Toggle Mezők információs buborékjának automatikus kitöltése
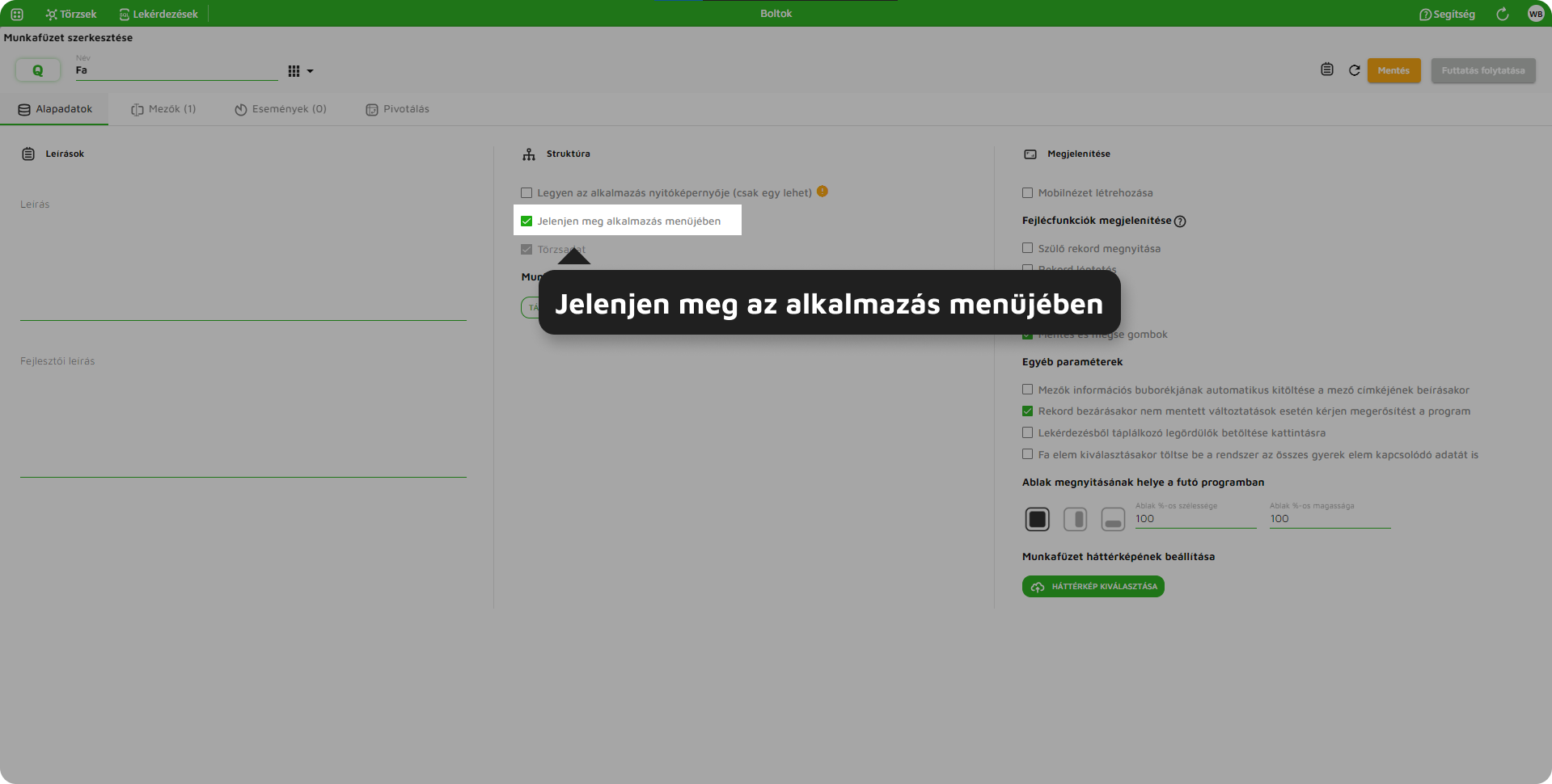Image resolution: width=1552 pixels, height=784 pixels. 1028,390
